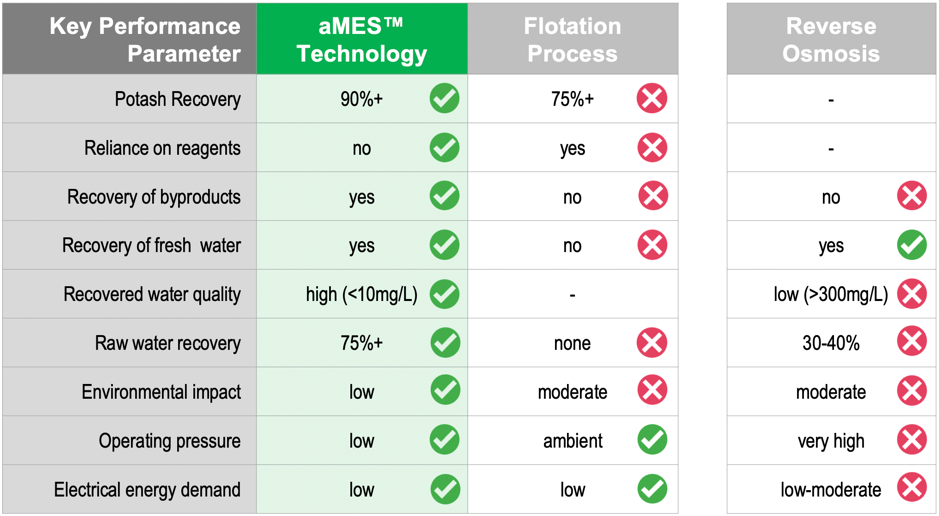Click red X for Reverse Osmosis byproducts recovery
The image size is (939, 516).
click(912, 196)
